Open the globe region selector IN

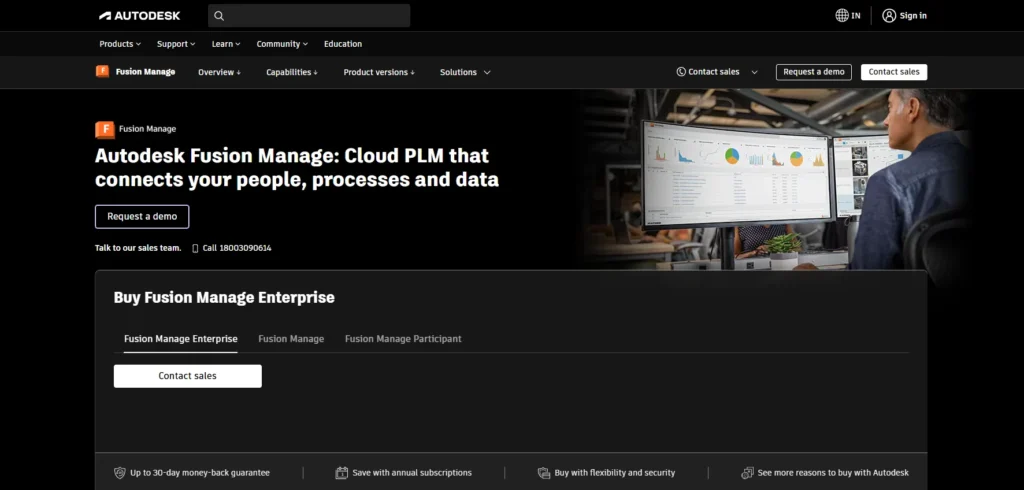[x=848, y=16]
